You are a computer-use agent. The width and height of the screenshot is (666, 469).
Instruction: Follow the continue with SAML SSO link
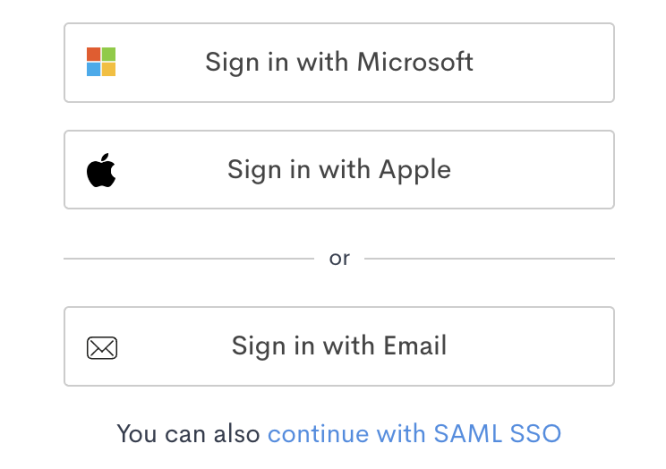pos(415,434)
